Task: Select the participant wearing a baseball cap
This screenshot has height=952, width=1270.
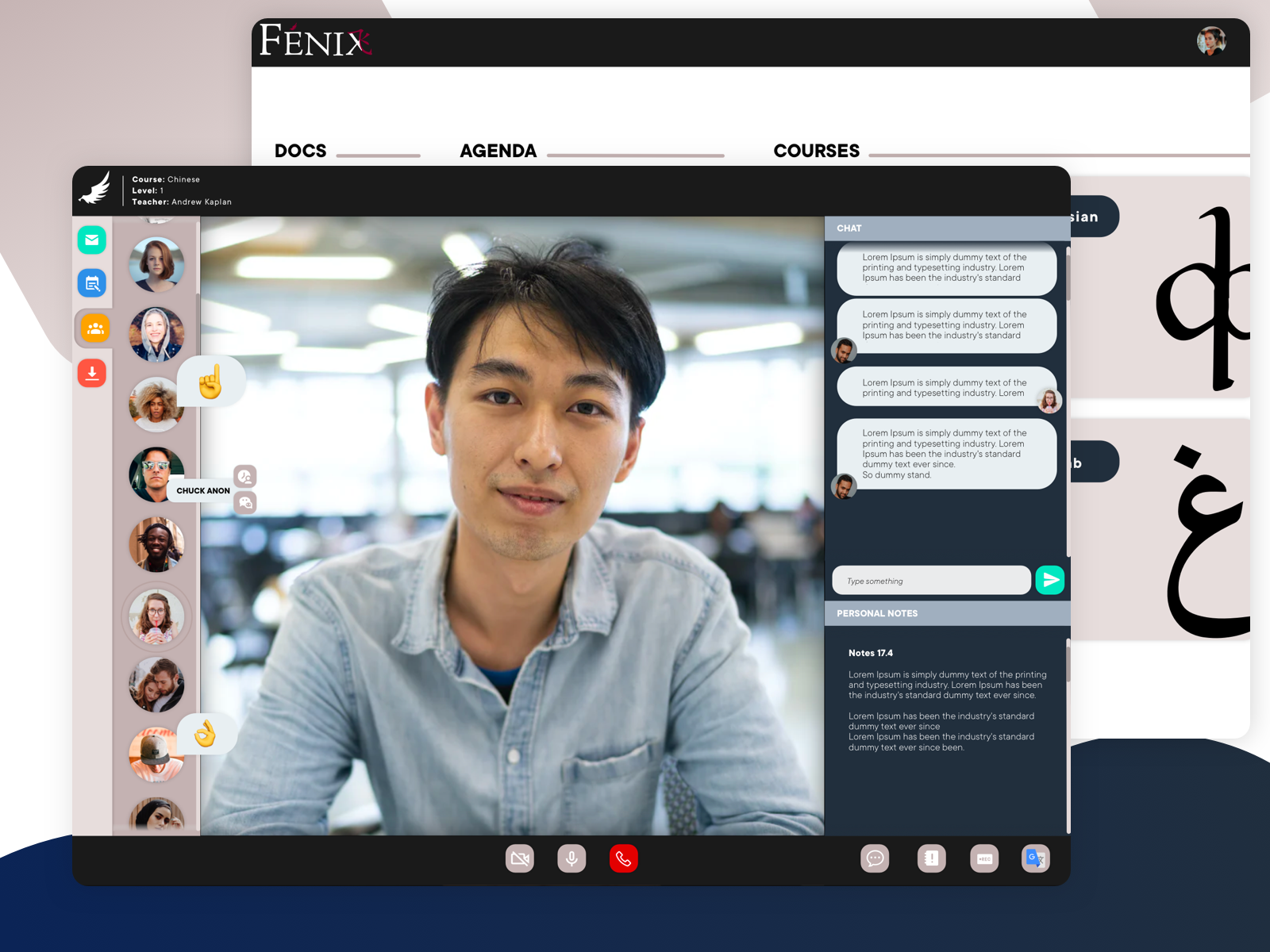Action: click(156, 754)
